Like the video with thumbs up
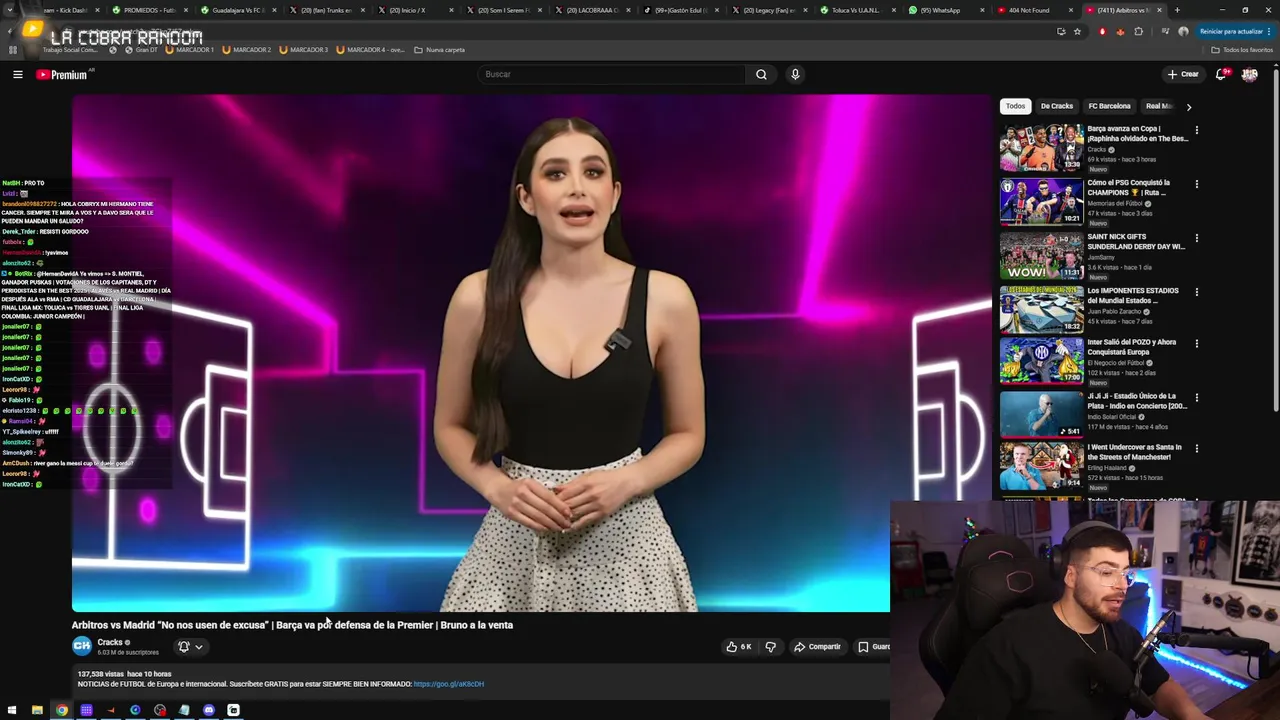The width and height of the screenshot is (1280, 720). click(738, 647)
